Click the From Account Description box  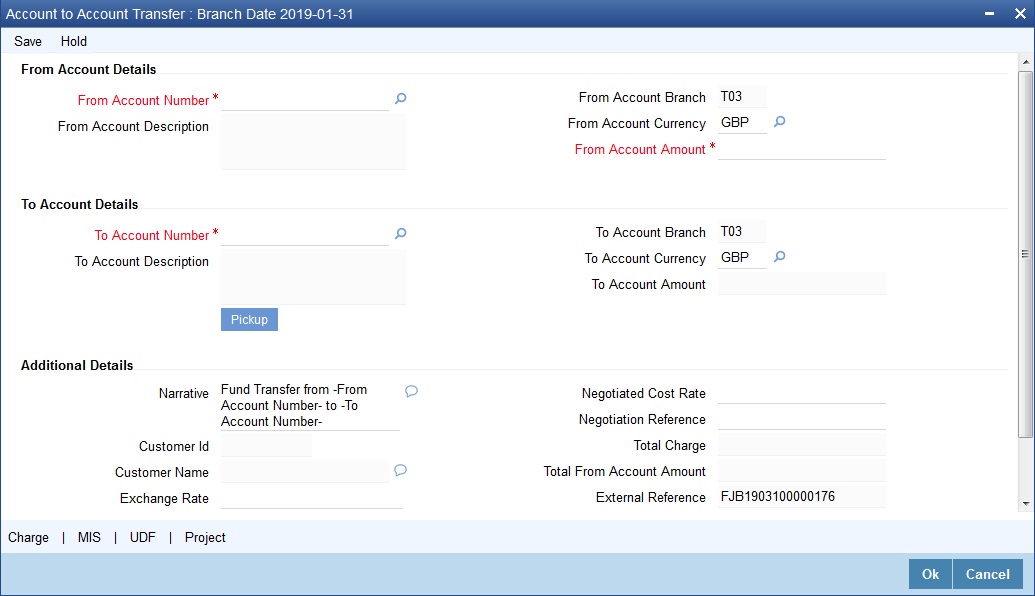314,142
